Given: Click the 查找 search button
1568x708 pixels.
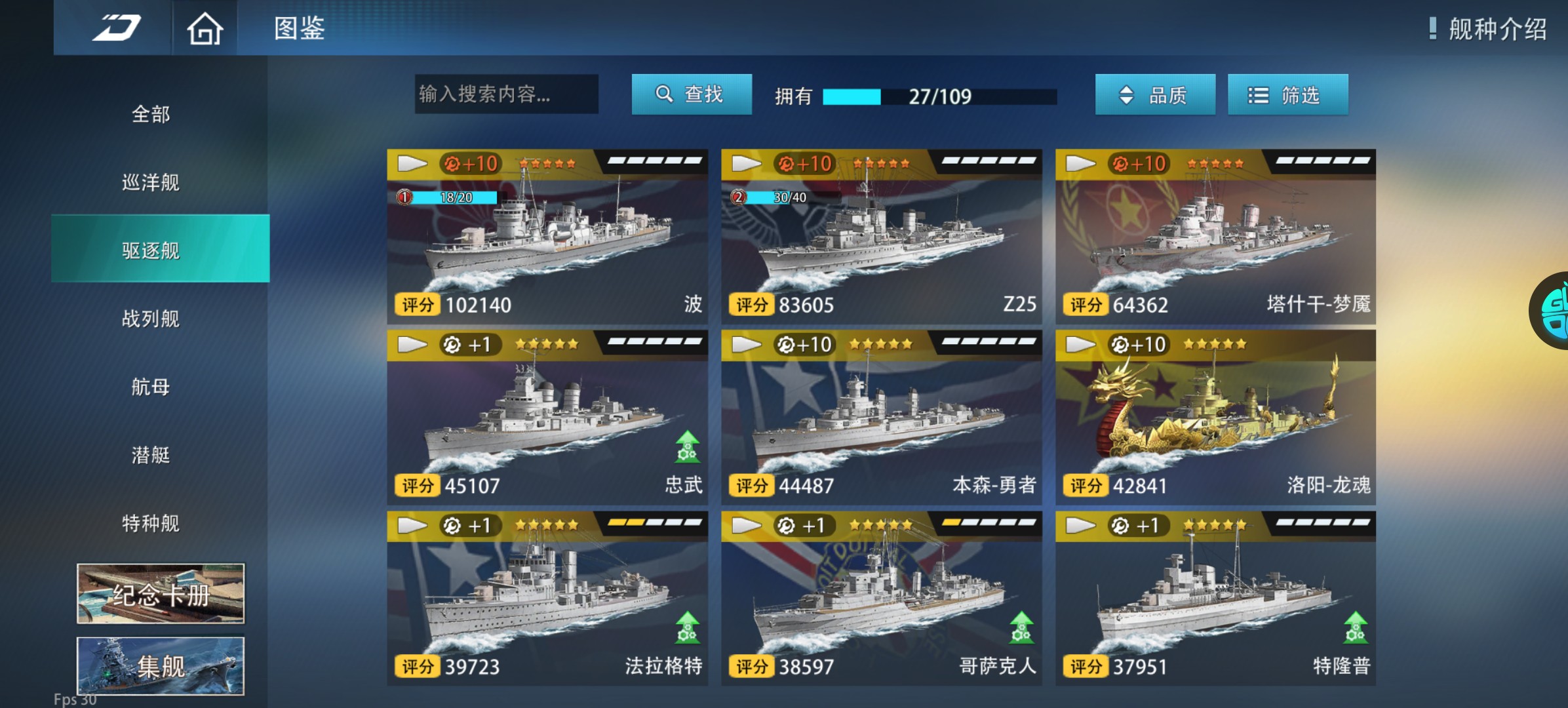Looking at the screenshot, I should coord(692,94).
